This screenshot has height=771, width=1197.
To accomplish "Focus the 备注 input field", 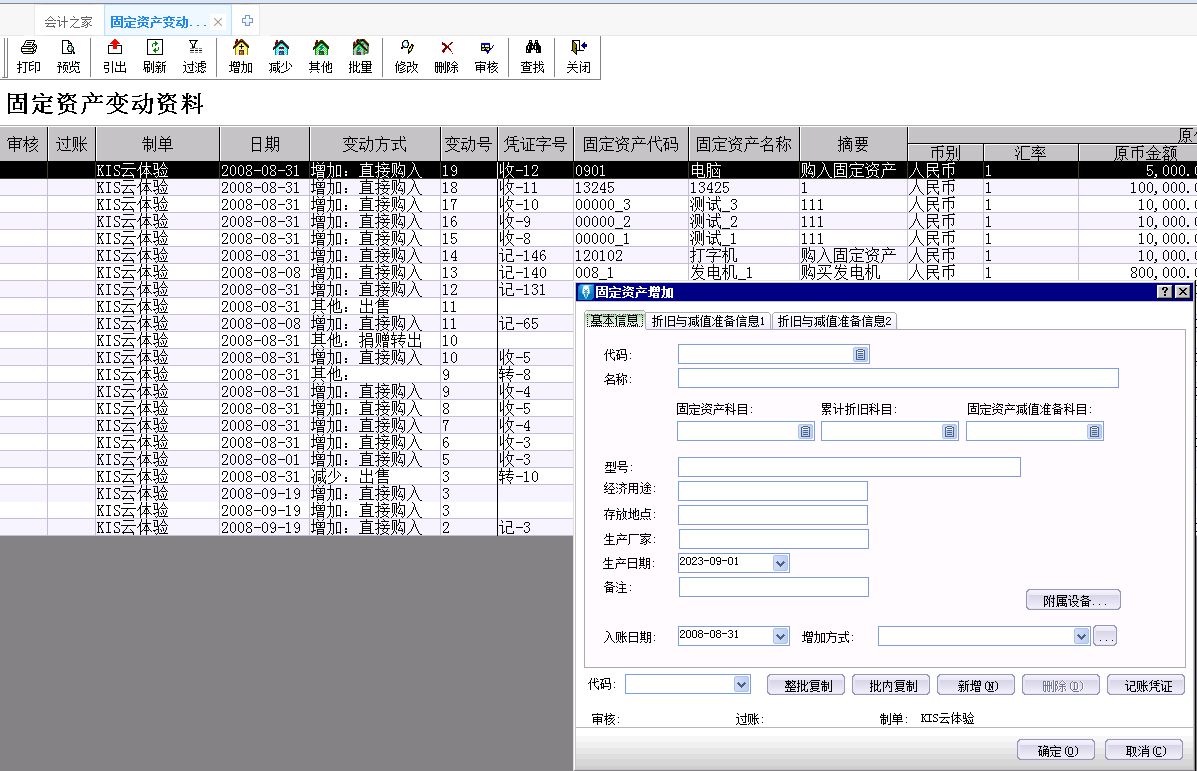I will pyautogui.click(x=773, y=586).
